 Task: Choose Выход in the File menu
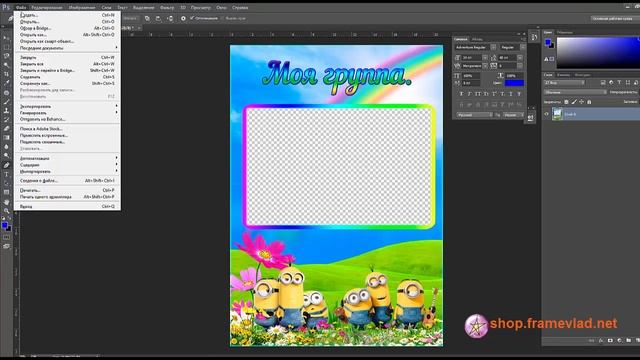68,207
